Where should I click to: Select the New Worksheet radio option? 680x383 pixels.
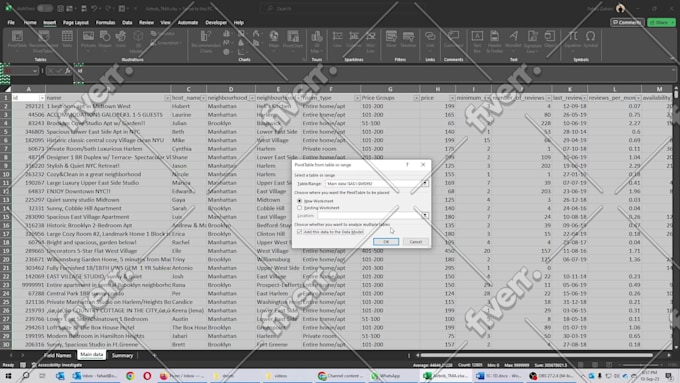[299, 201]
